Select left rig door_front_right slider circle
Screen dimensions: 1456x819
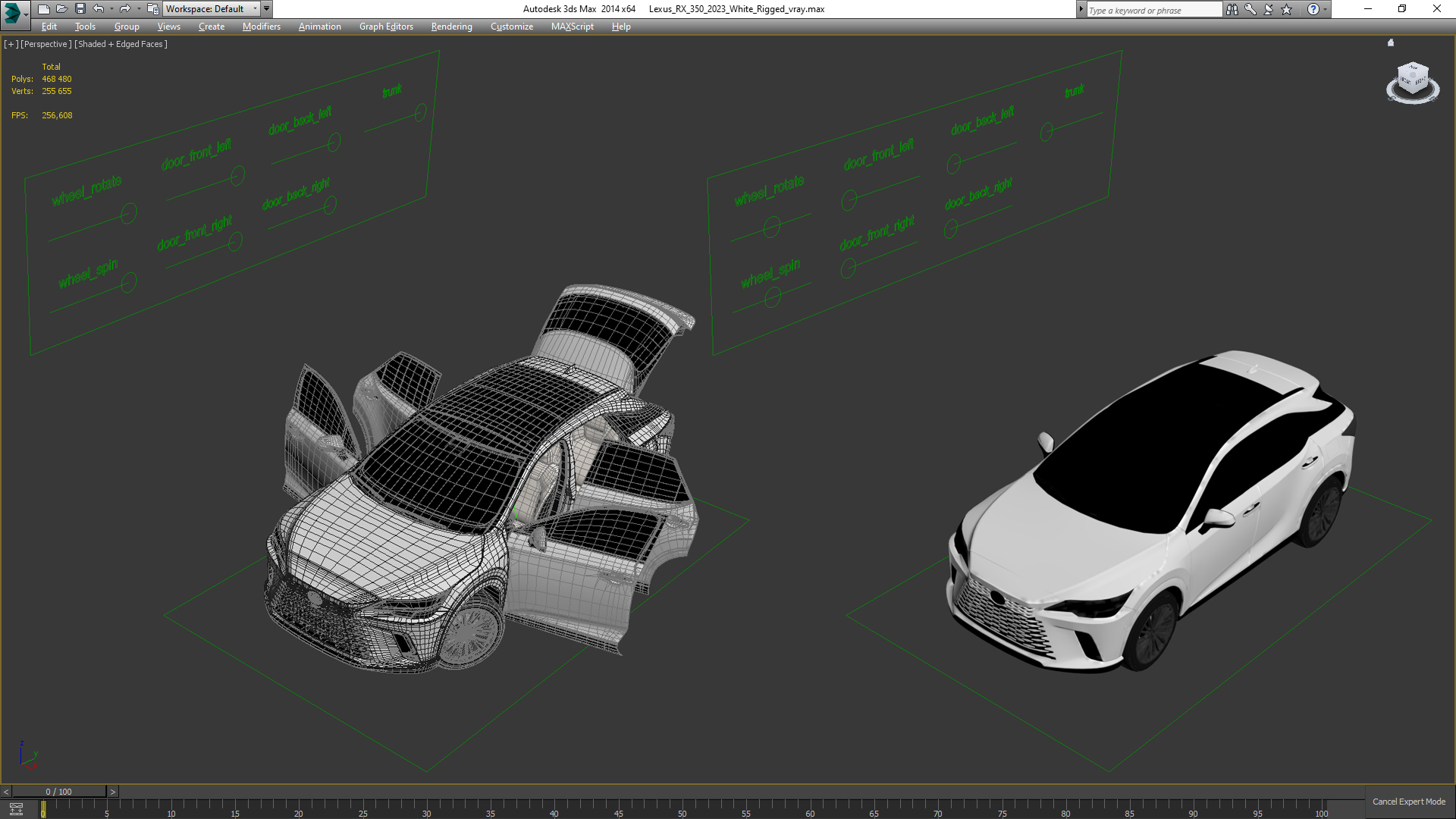pos(235,241)
